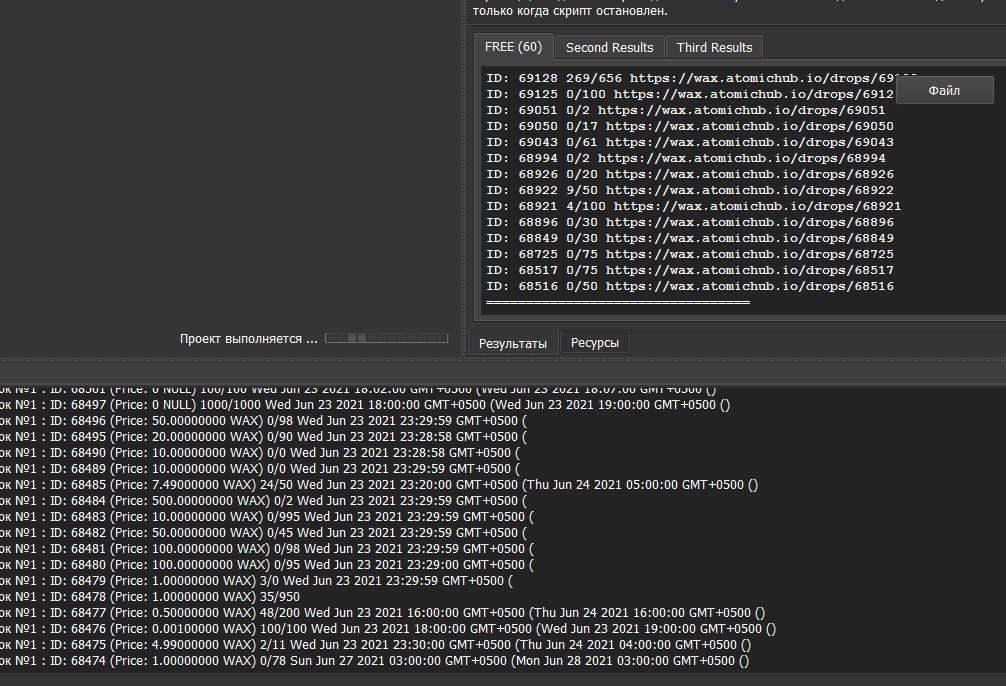Click the result line ID: 68994 0/2
Image resolution: width=1006 pixels, height=686 pixels.
pyautogui.click(x=685, y=159)
